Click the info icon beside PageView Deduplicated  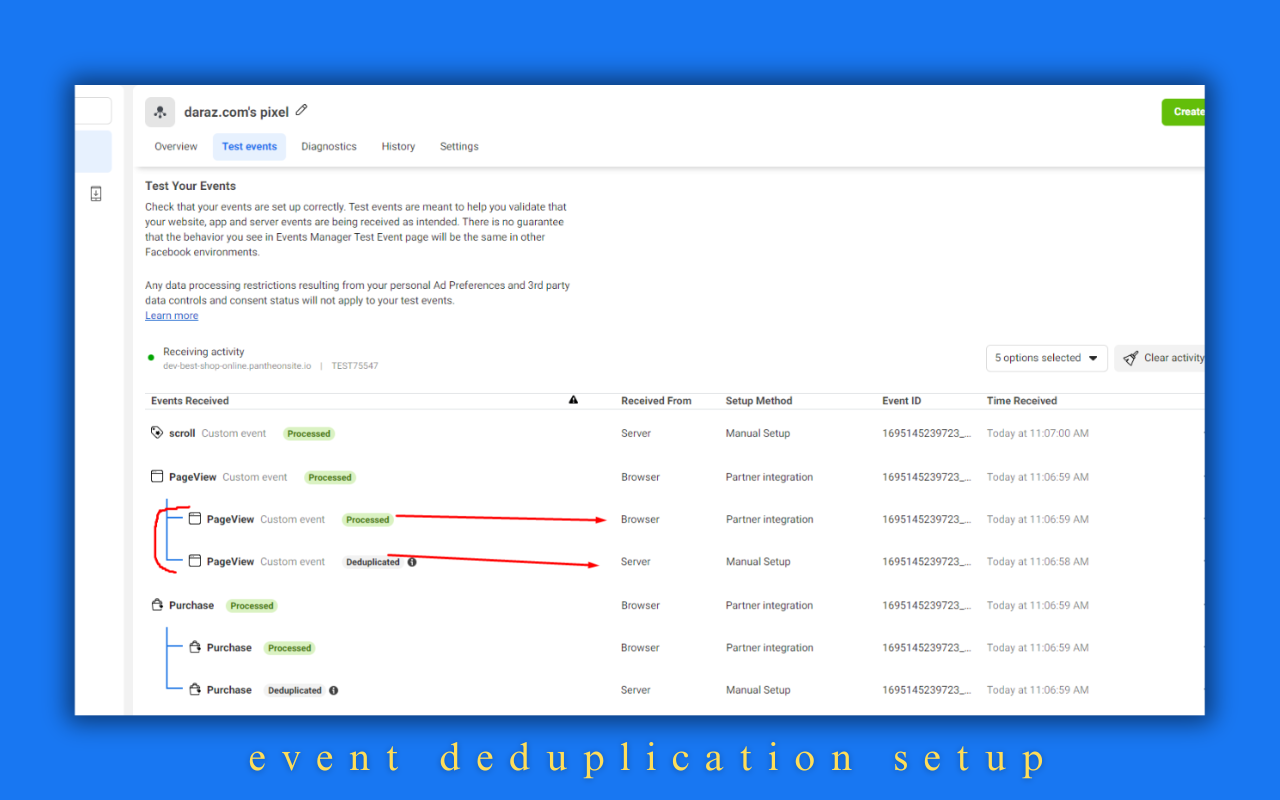click(412, 562)
